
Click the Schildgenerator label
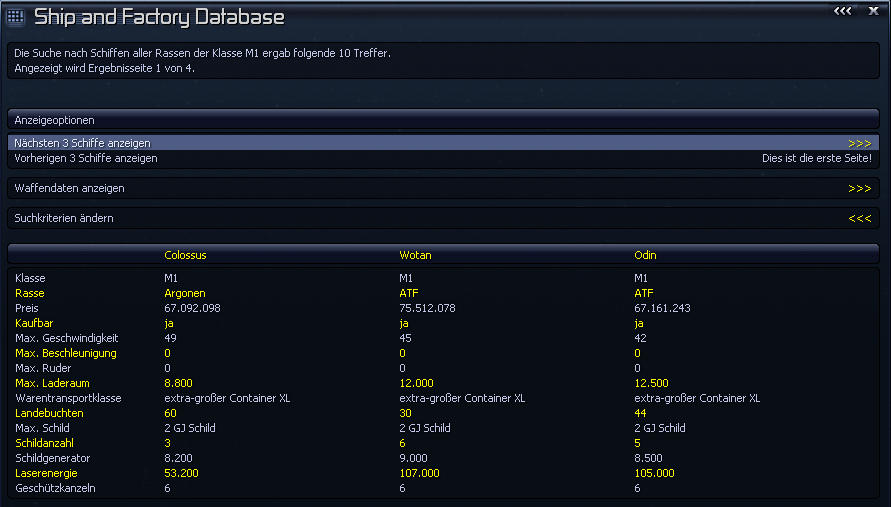[53, 458]
